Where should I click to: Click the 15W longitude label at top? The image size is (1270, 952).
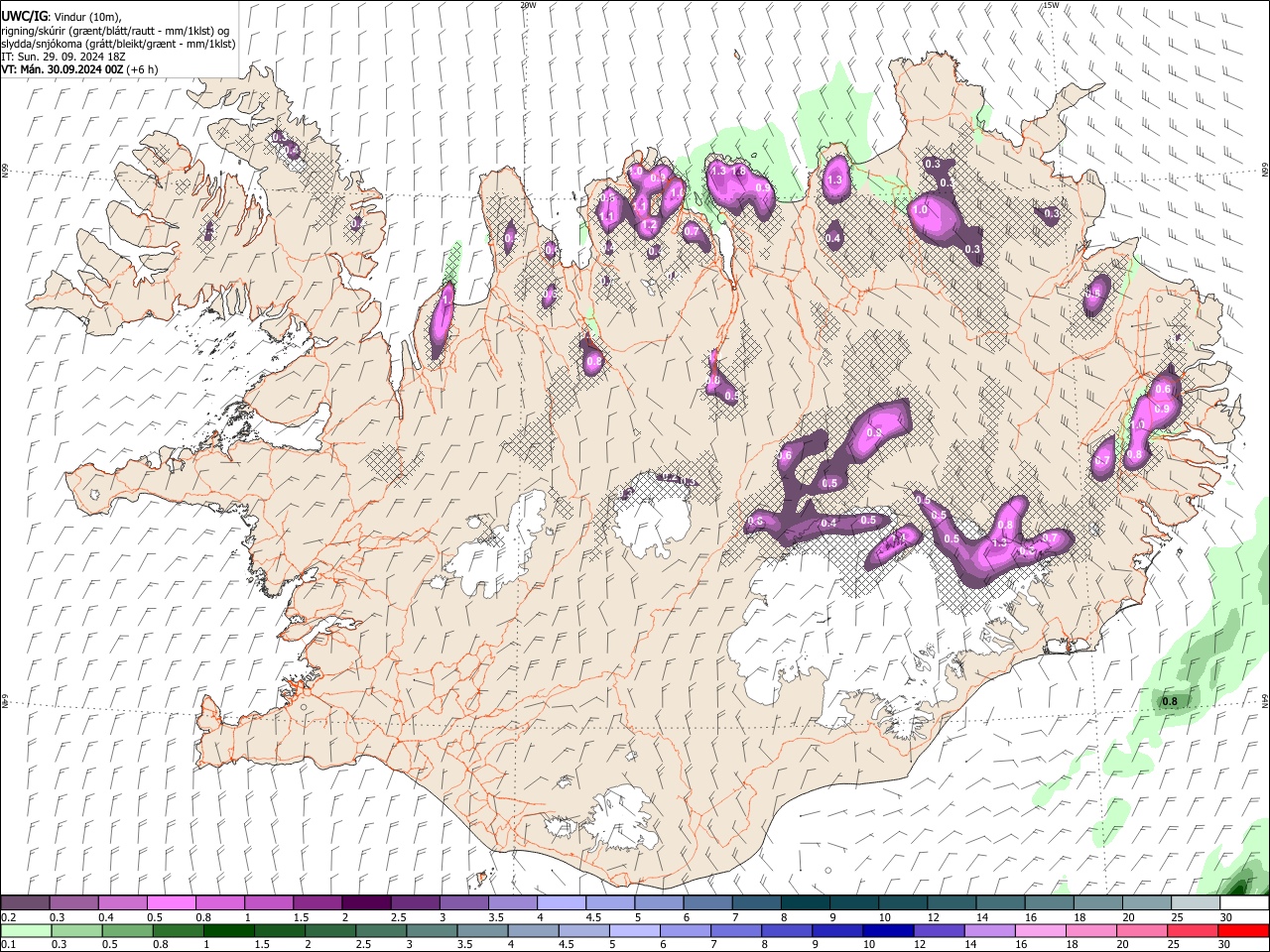click(1051, 5)
